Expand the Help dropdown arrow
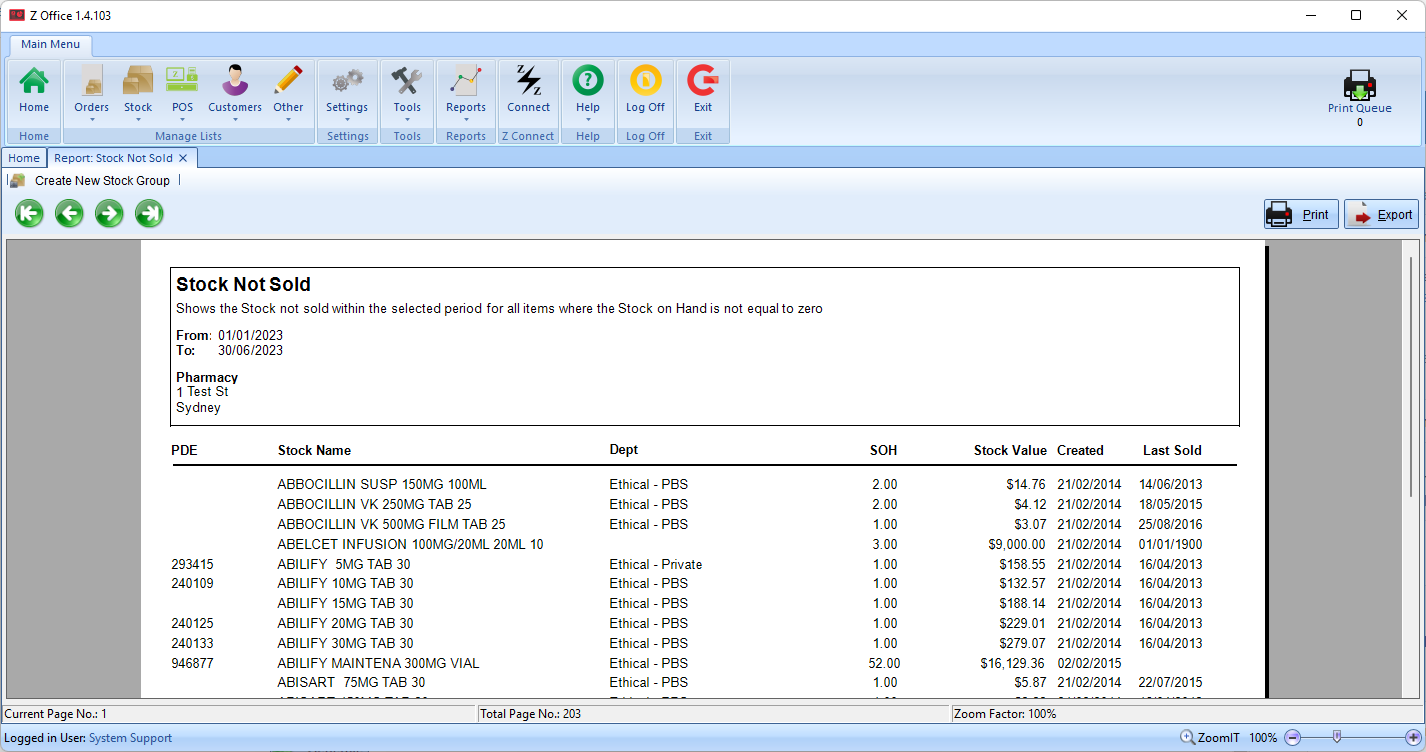Screen dimensions: 1426x752 coord(588,120)
